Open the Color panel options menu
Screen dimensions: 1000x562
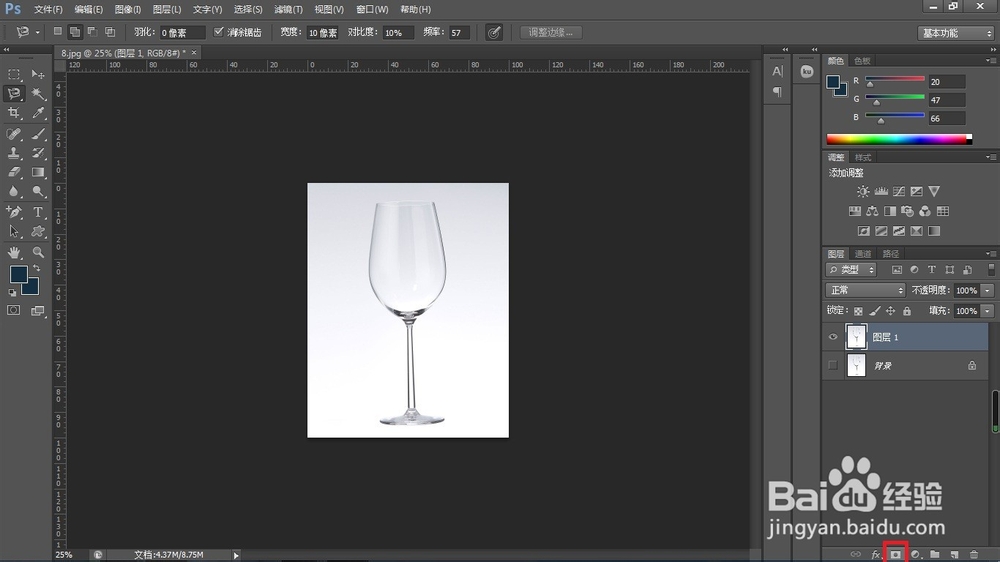click(990, 61)
